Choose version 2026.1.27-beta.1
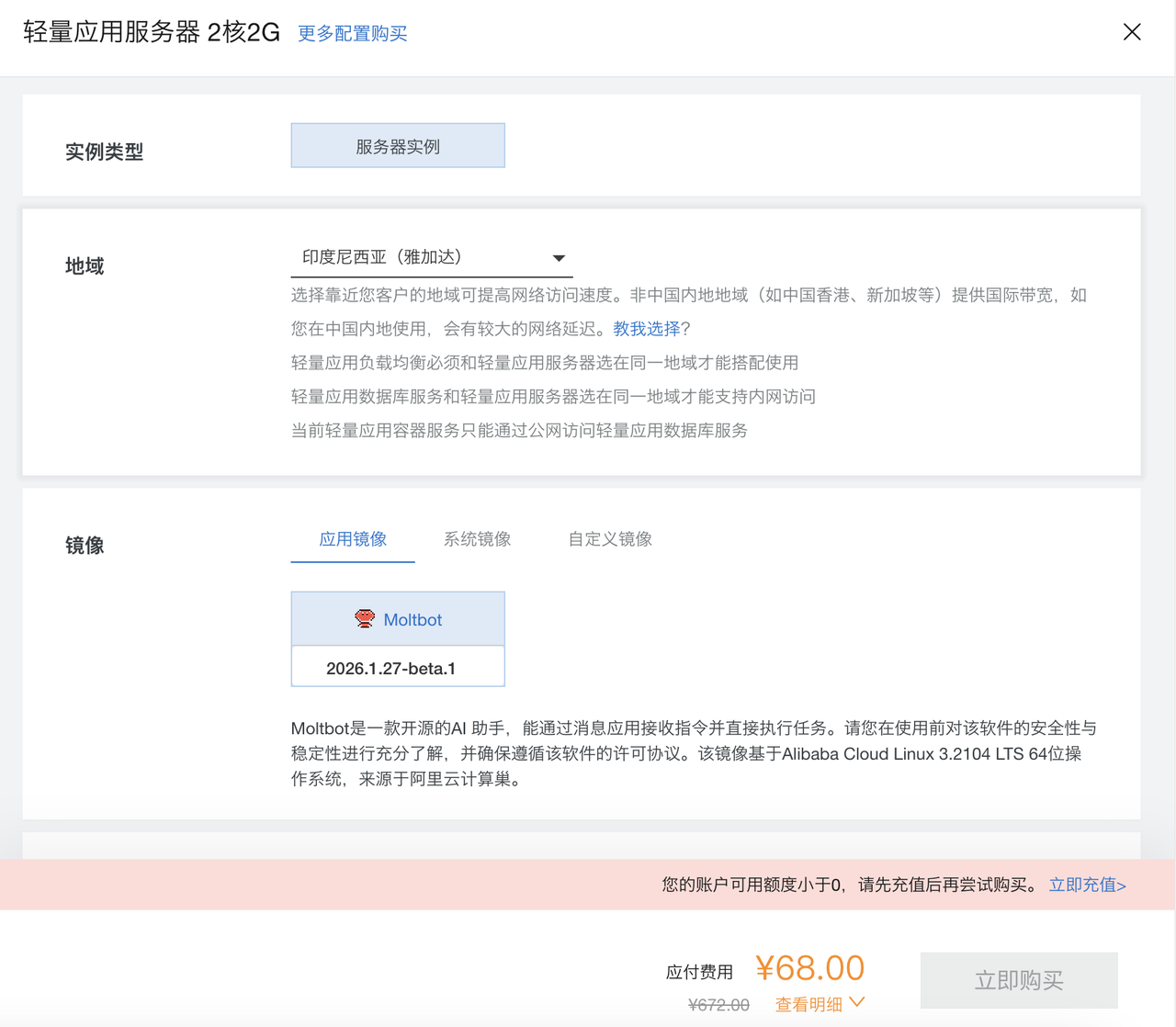This screenshot has height=1027, width=1176. pyautogui.click(x=398, y=667)
